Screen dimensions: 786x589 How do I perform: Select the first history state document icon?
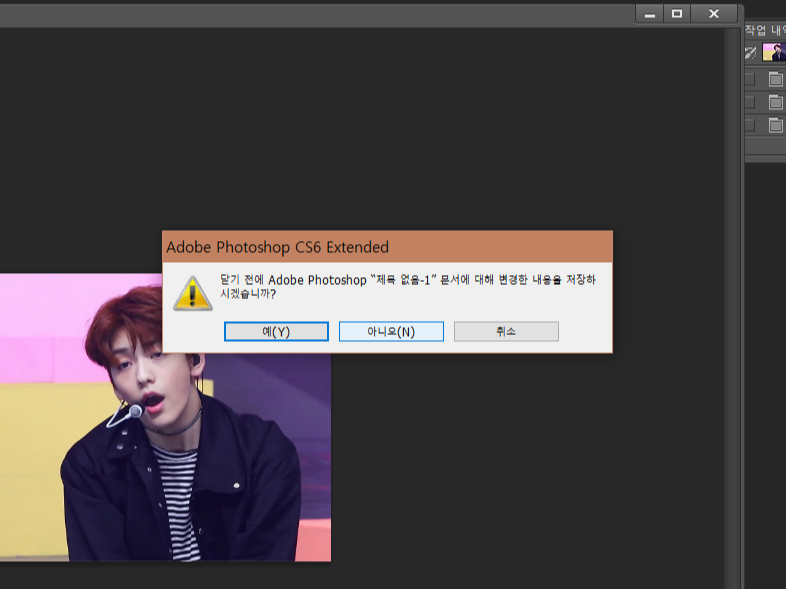(775, 79)
